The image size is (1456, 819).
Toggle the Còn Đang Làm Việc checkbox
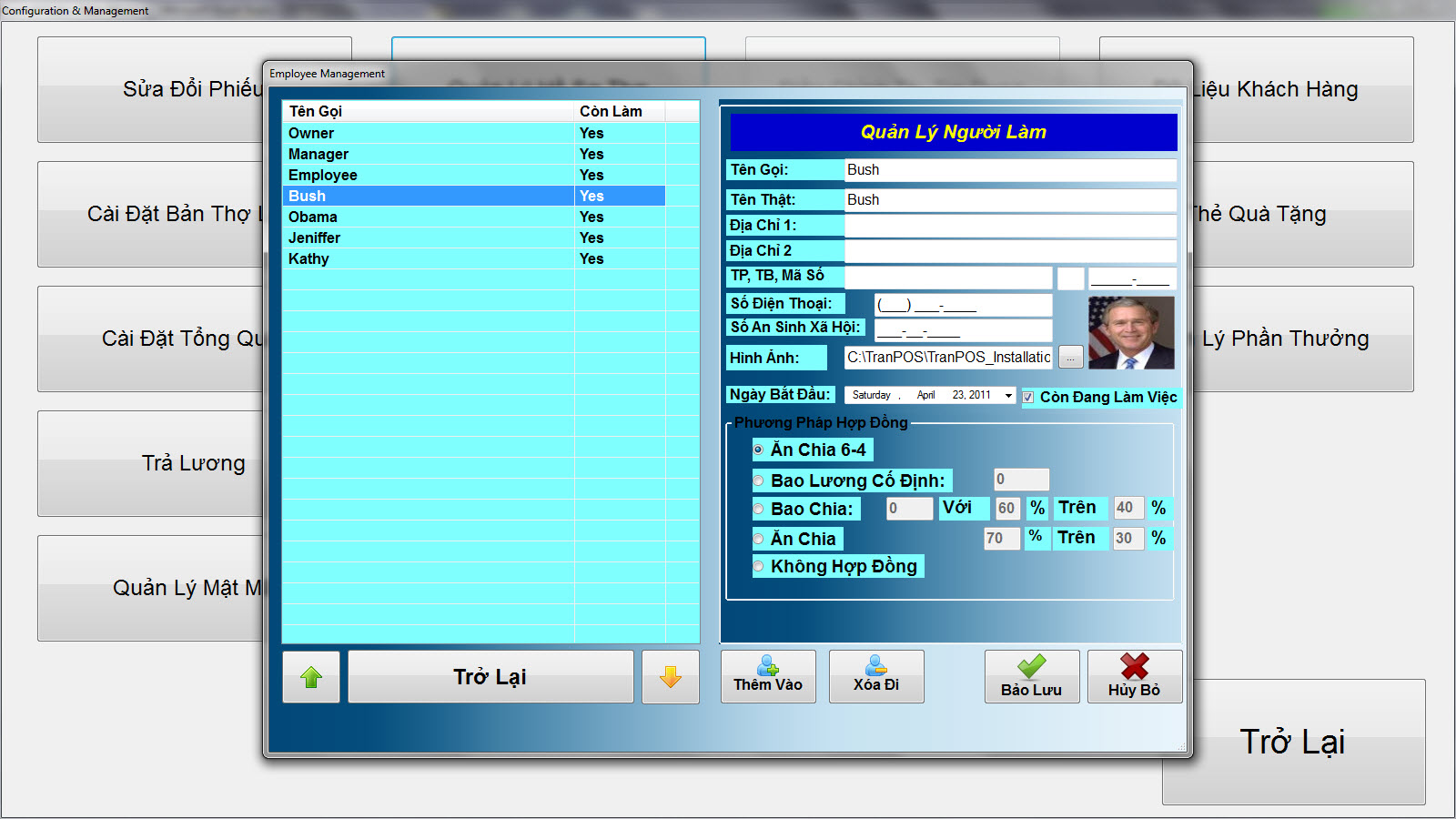(x=1028, y=398)
